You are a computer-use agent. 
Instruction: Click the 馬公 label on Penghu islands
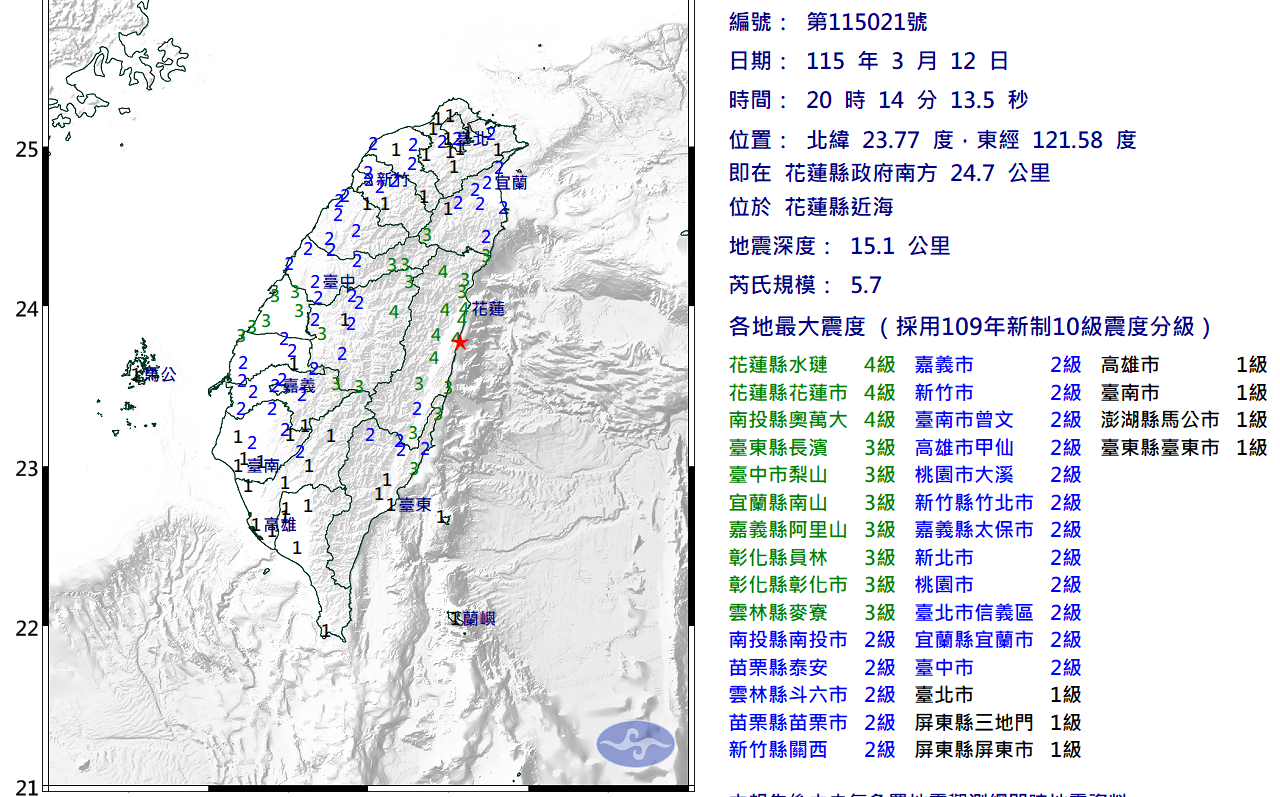coord(160,375)
